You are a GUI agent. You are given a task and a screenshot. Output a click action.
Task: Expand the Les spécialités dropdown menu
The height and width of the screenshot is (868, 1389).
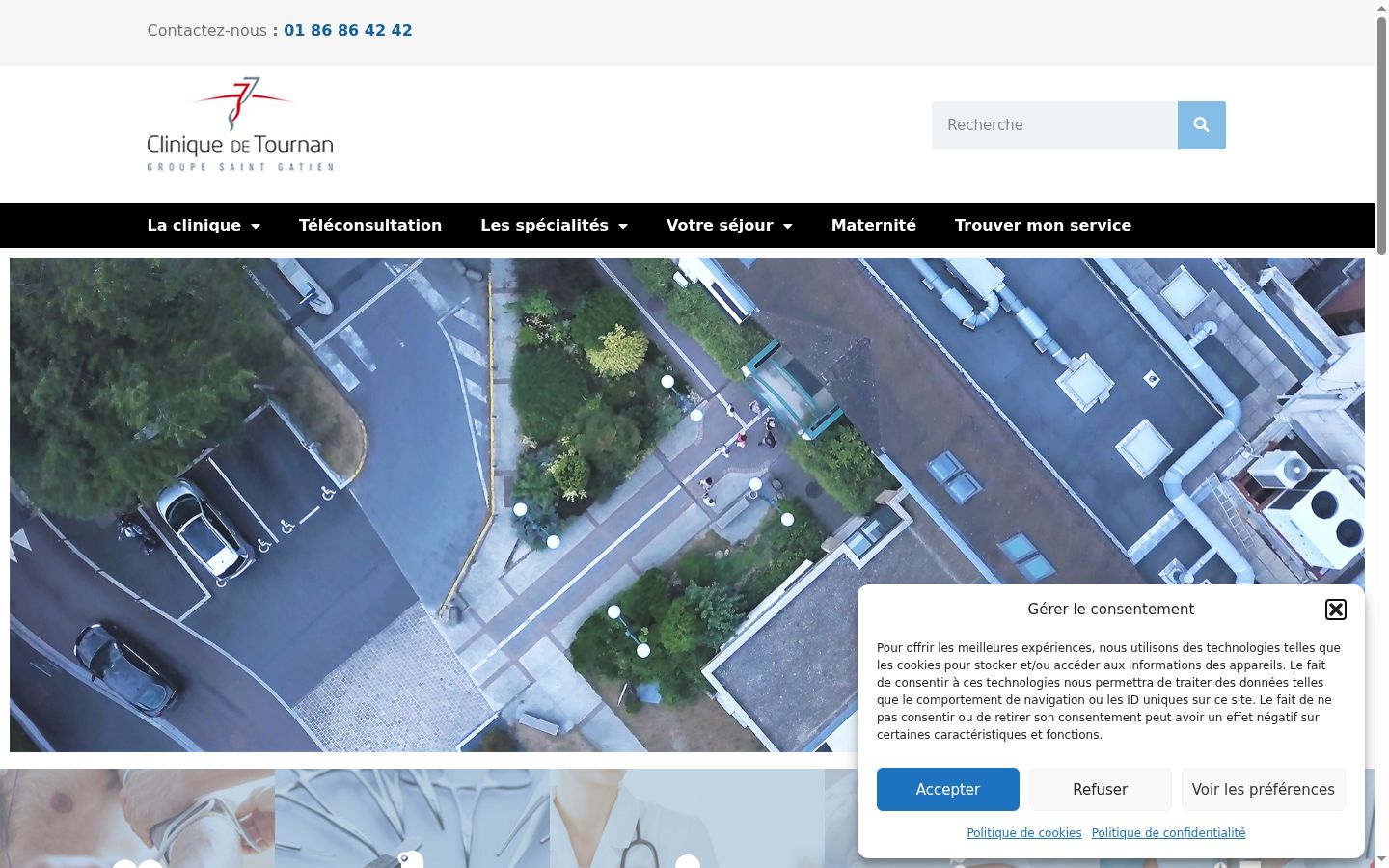tap(554, 226)
